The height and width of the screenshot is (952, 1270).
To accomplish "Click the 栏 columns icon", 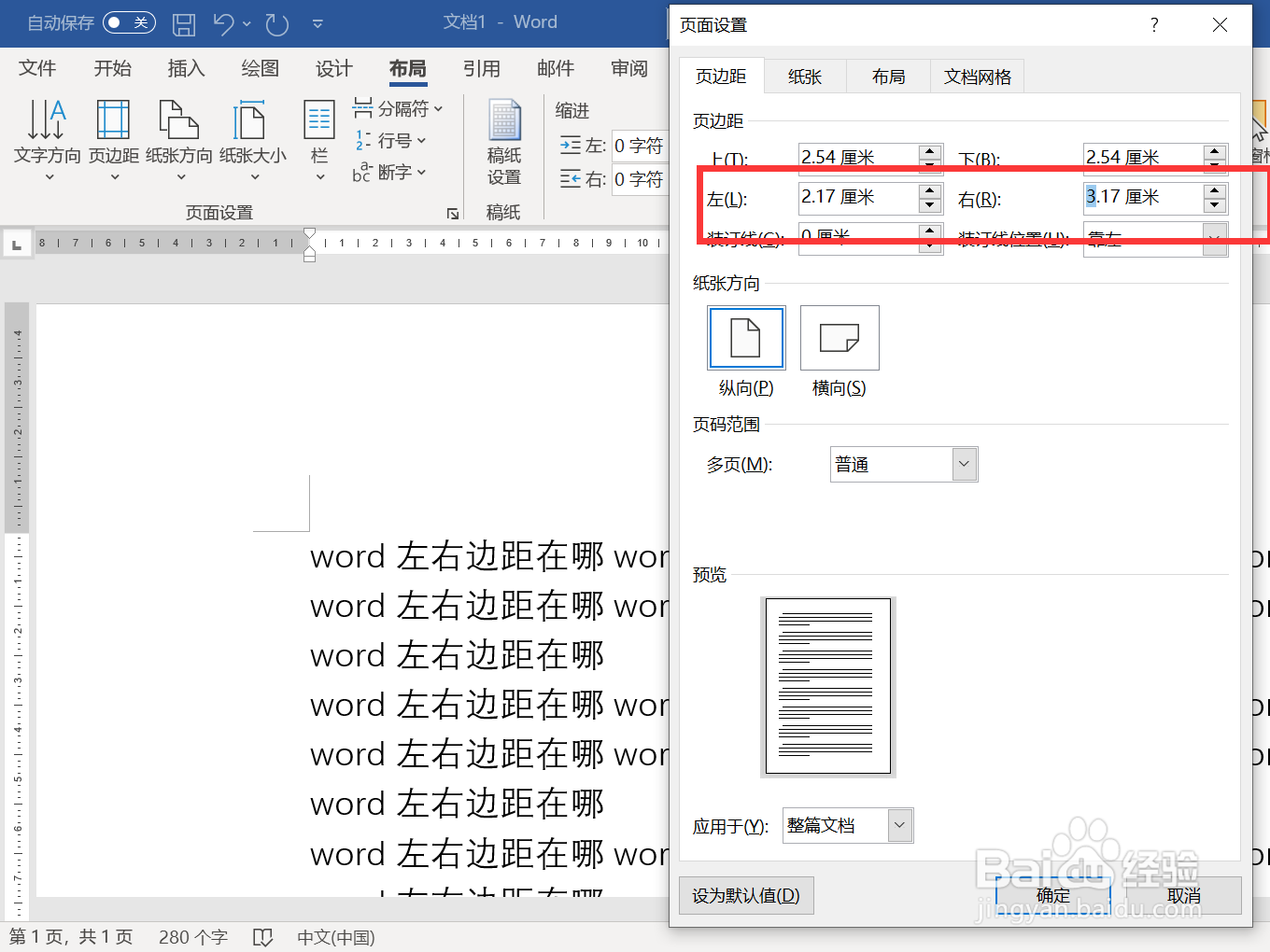I will [x=319, y=120].
